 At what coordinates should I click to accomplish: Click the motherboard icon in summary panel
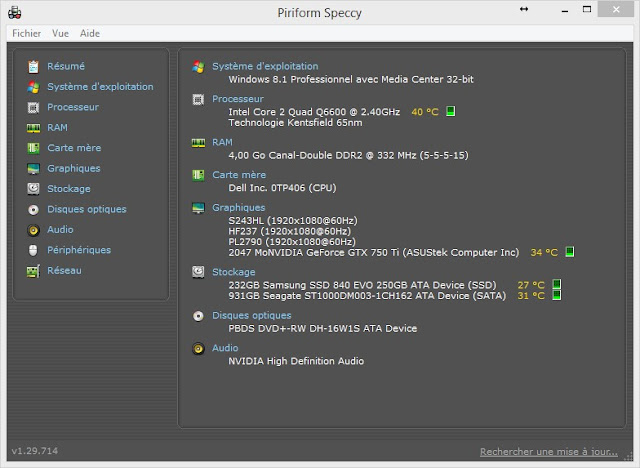[198, 175]
